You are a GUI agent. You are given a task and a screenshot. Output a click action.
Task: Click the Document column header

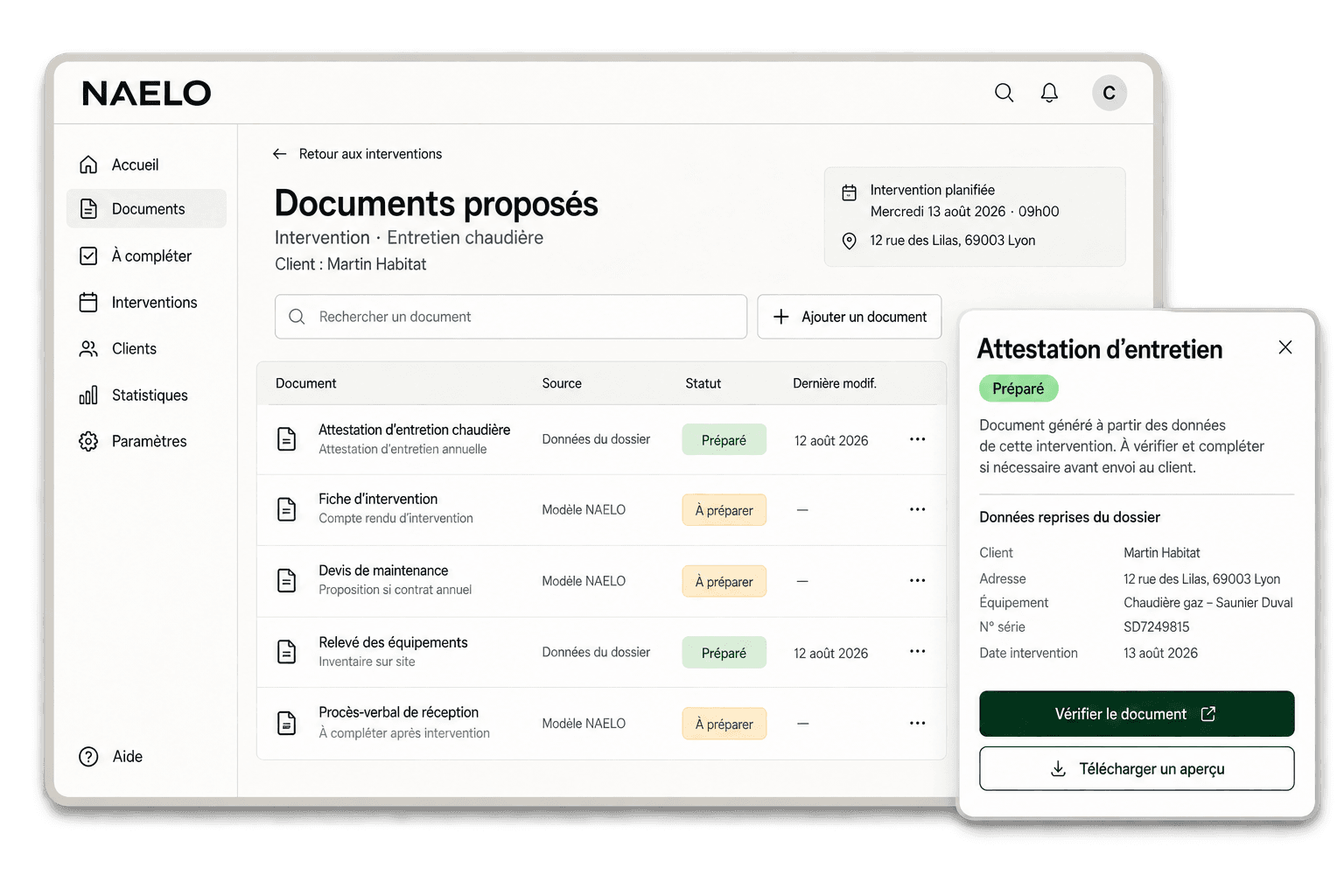[305, 383]
